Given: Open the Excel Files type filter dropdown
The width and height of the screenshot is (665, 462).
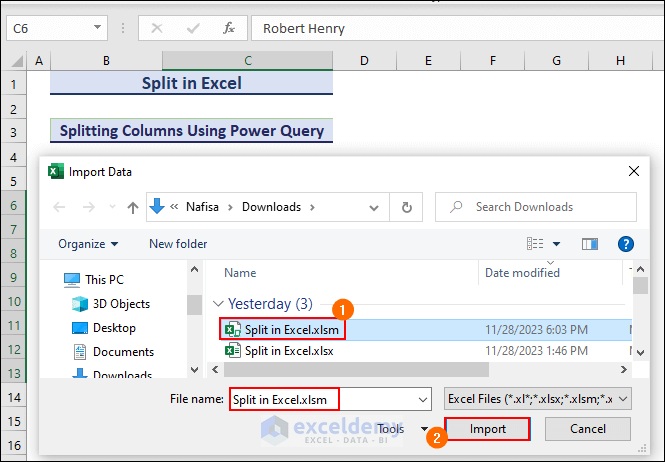Looking at the screenshot, I should [x=537, y=399].
